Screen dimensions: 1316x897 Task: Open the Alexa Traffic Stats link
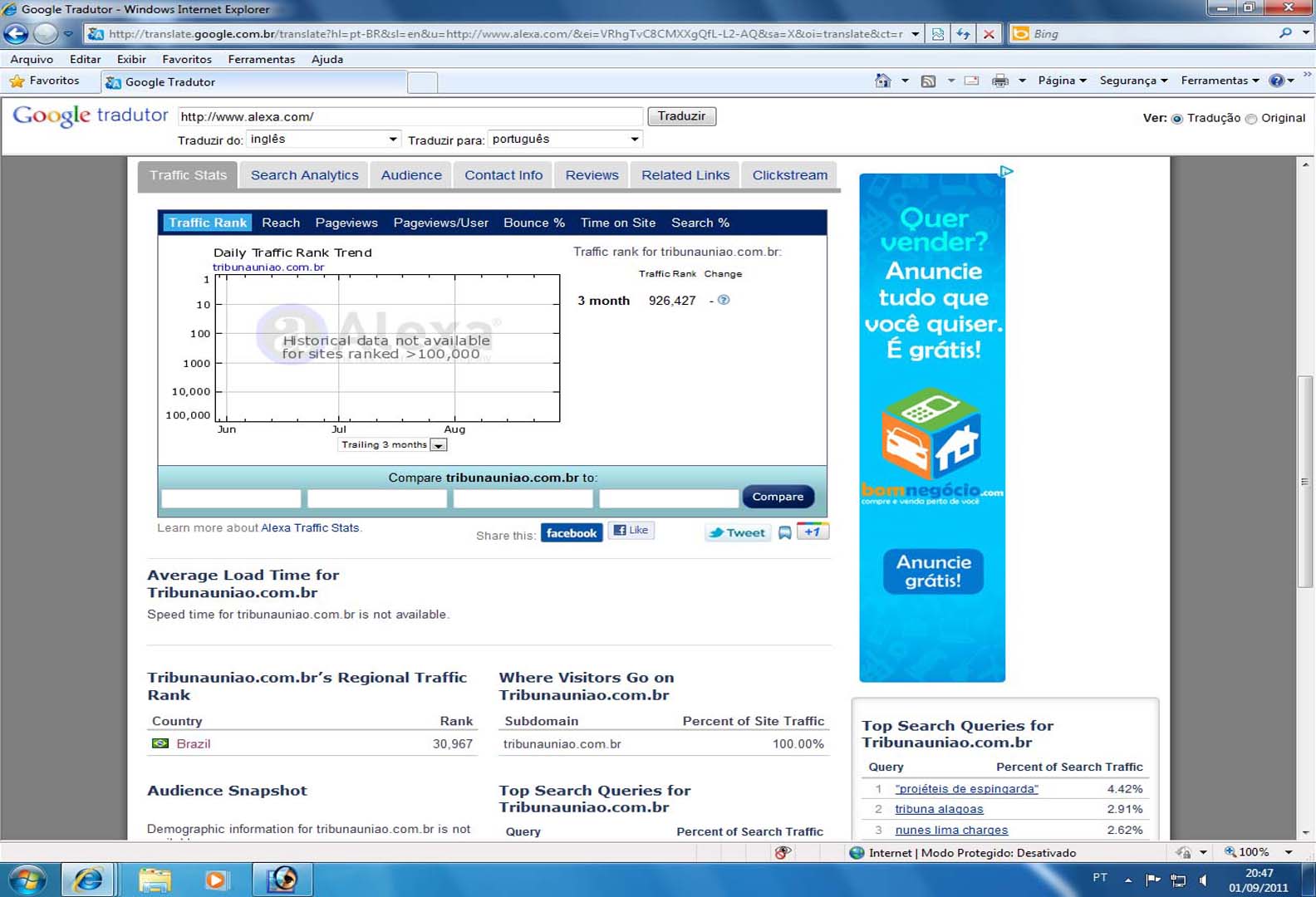310,527
